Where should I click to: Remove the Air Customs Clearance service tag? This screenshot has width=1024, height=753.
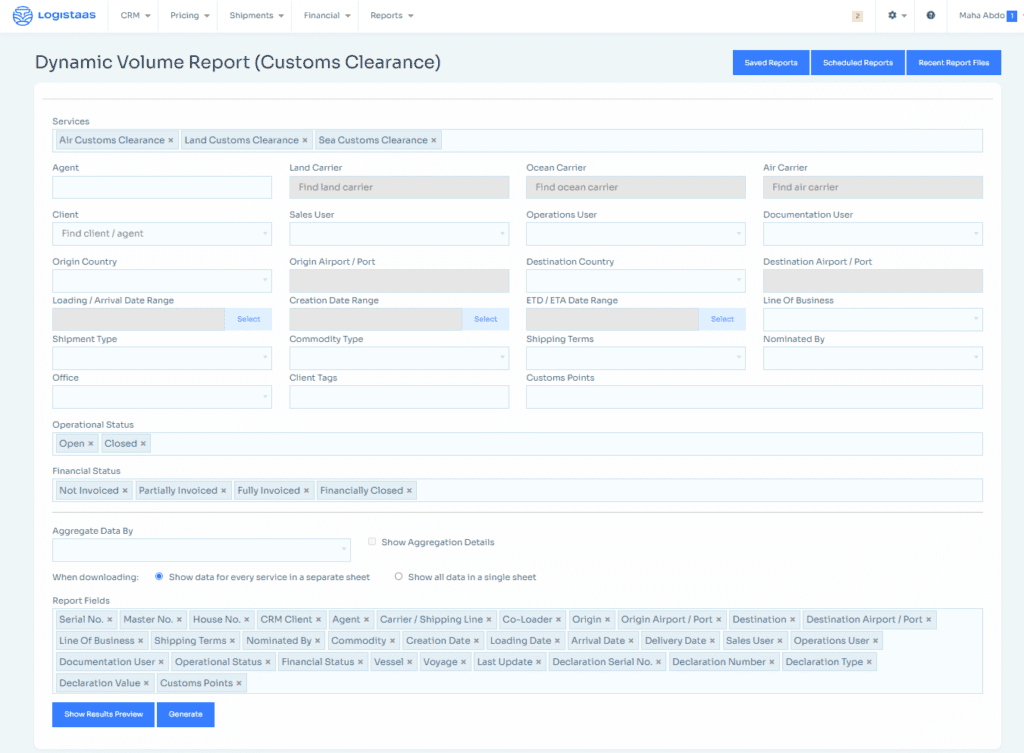coord(171,141)
